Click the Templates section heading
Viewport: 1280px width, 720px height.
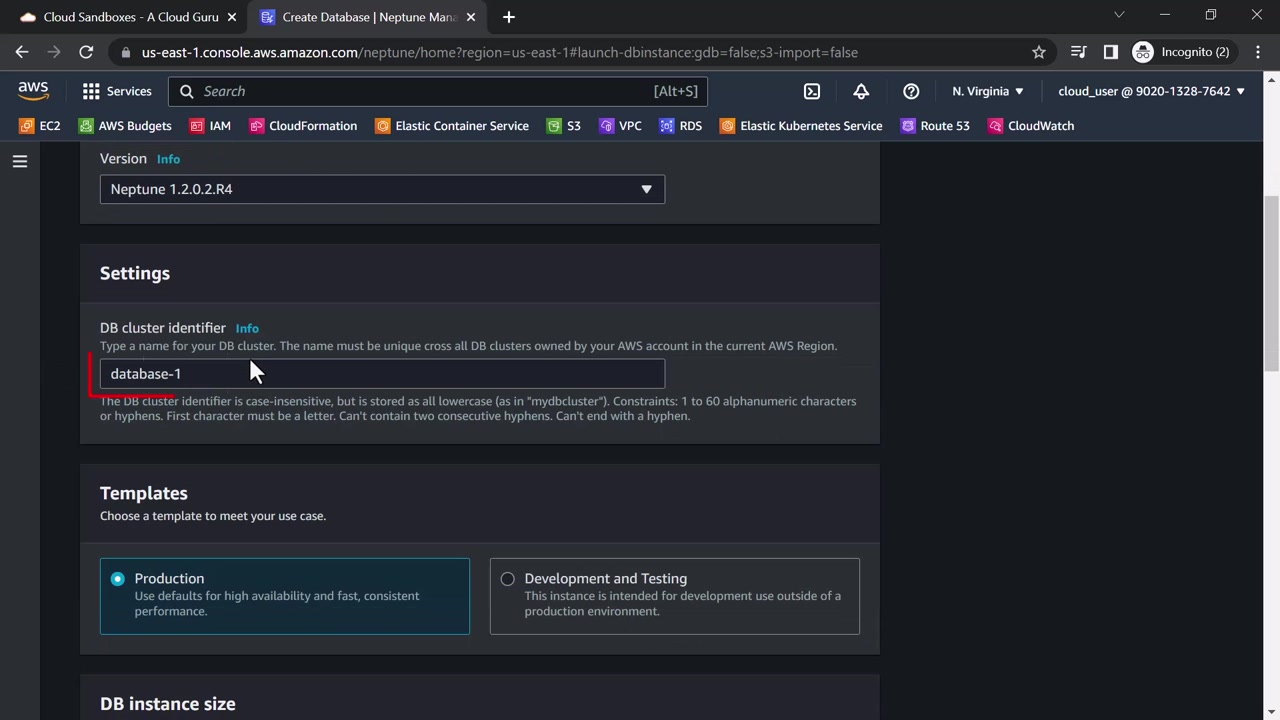(x=144, y=493)
